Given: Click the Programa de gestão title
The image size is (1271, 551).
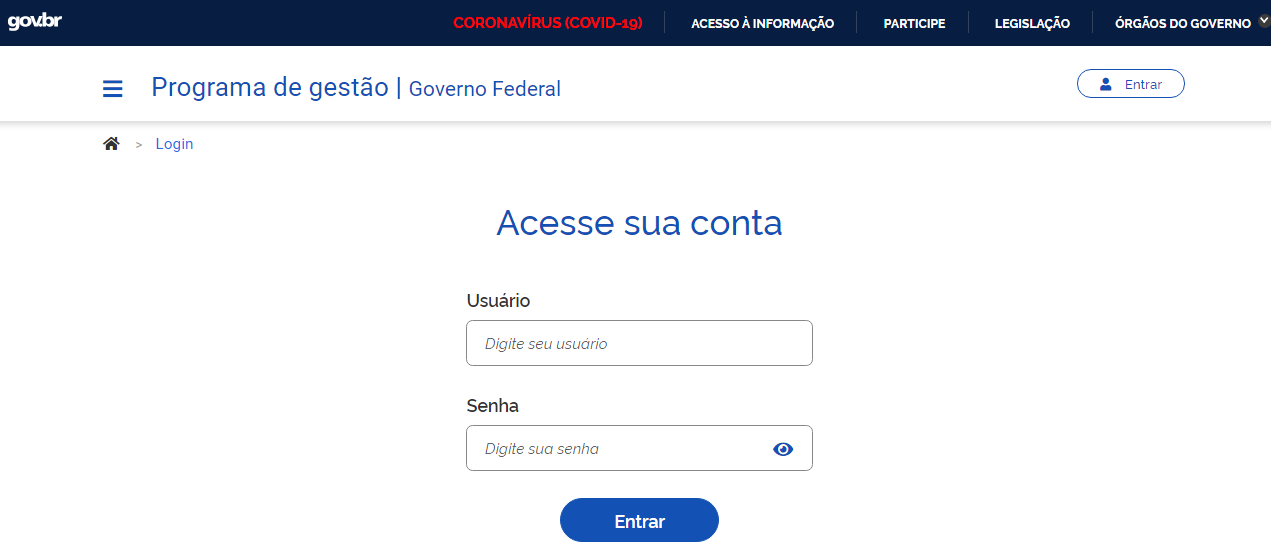Looking at the screenshot, I should coord(270,87).
